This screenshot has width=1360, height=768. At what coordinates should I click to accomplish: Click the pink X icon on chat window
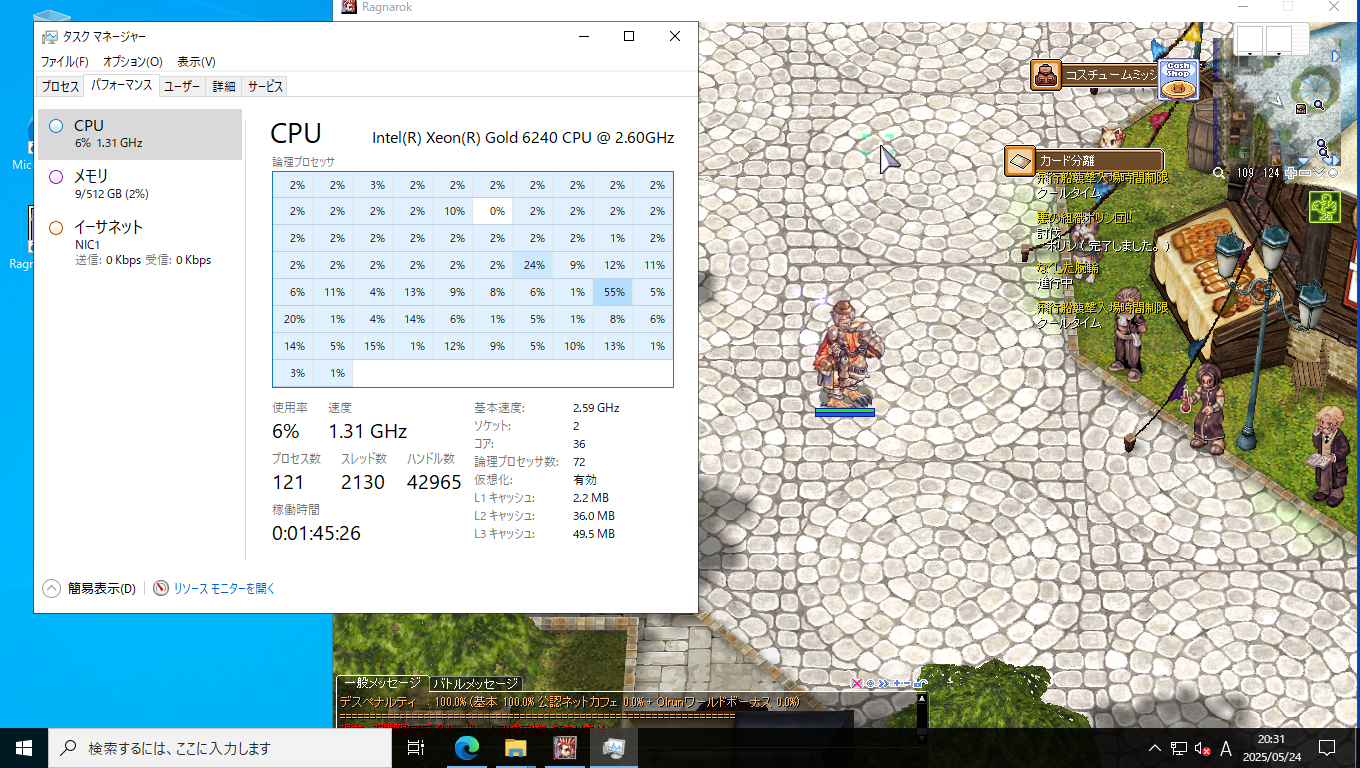point(857,683)
